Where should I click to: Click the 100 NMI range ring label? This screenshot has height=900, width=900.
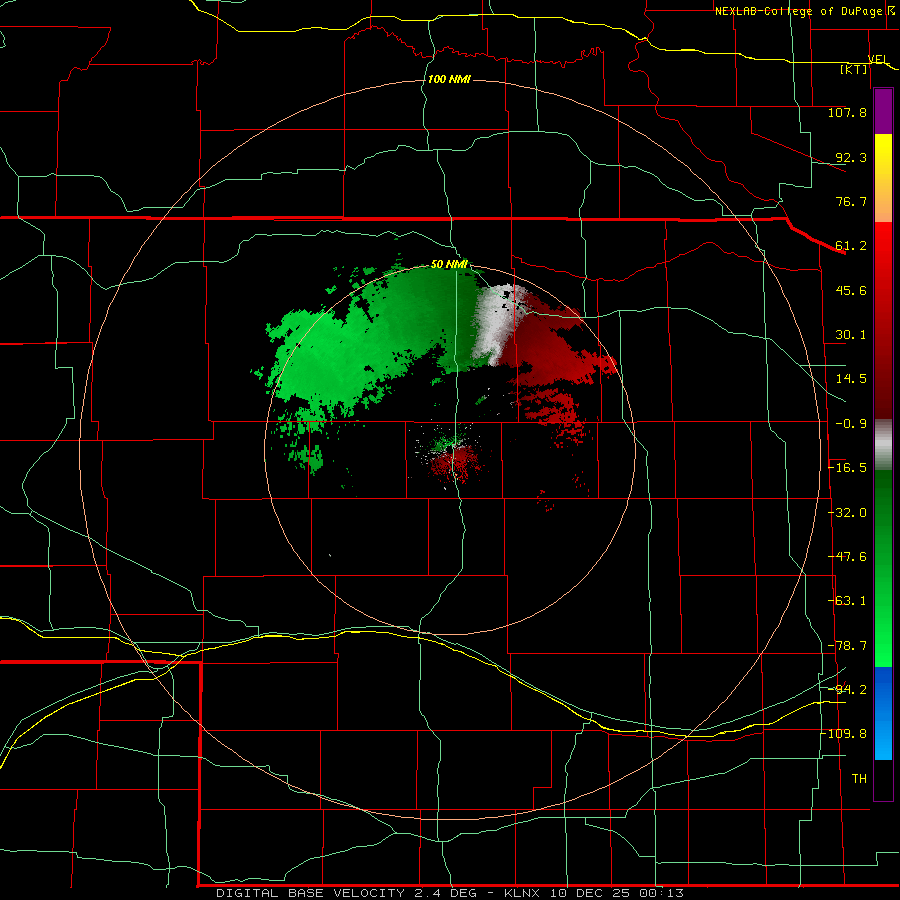tap(449, 79)
